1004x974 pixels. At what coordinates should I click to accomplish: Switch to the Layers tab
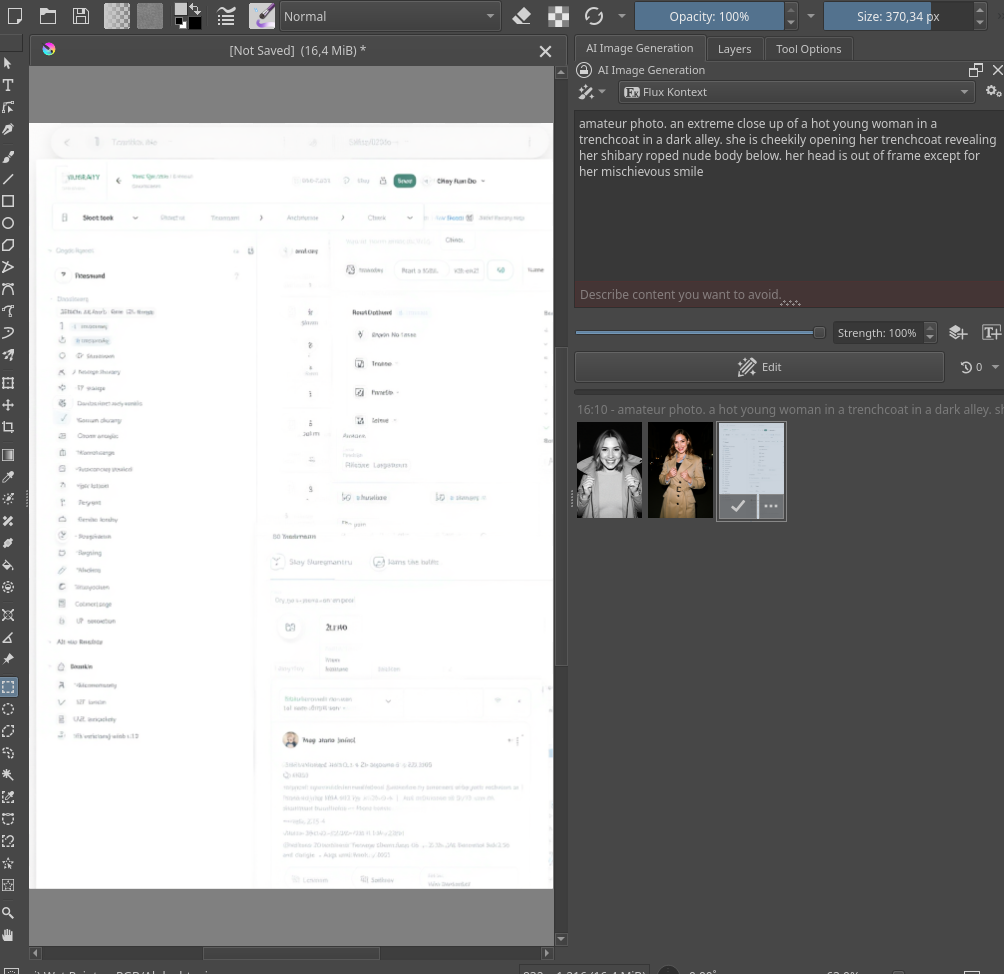[x=734, y=49]
